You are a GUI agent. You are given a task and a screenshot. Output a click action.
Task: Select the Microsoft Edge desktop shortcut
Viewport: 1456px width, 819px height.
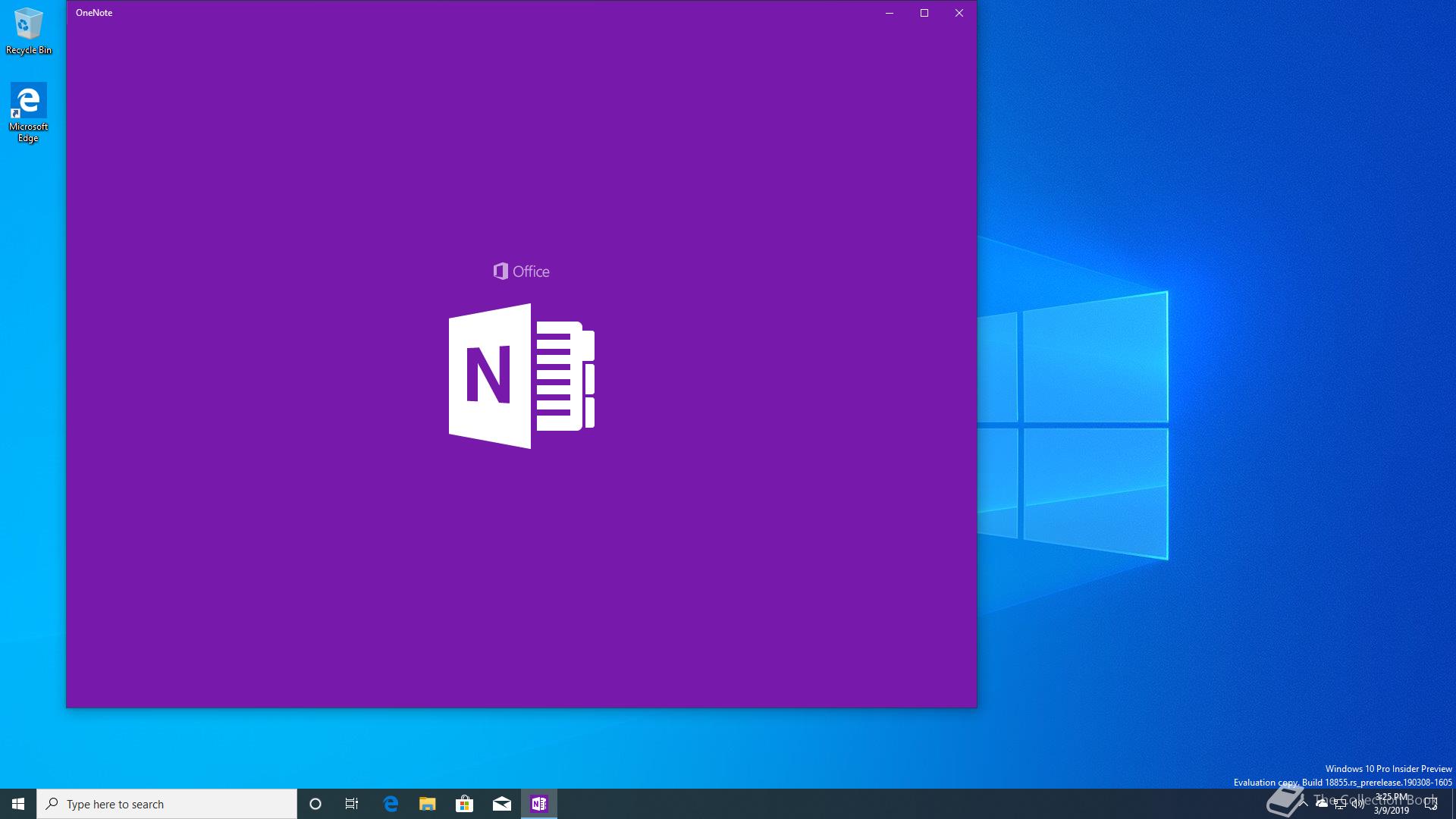tap(28, 112)
